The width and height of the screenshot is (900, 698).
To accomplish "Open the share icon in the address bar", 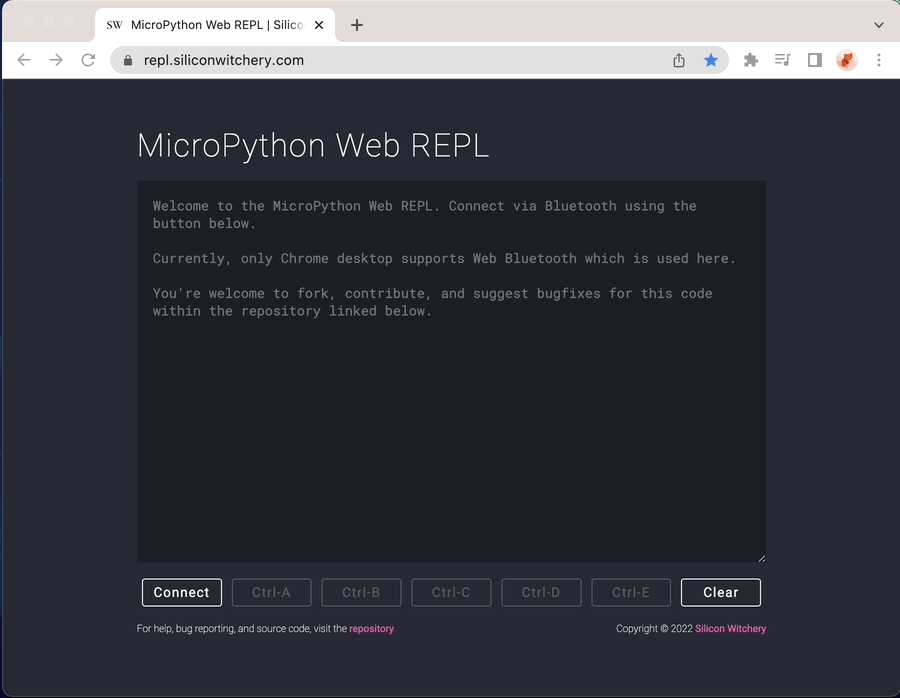I will point(679,60).
